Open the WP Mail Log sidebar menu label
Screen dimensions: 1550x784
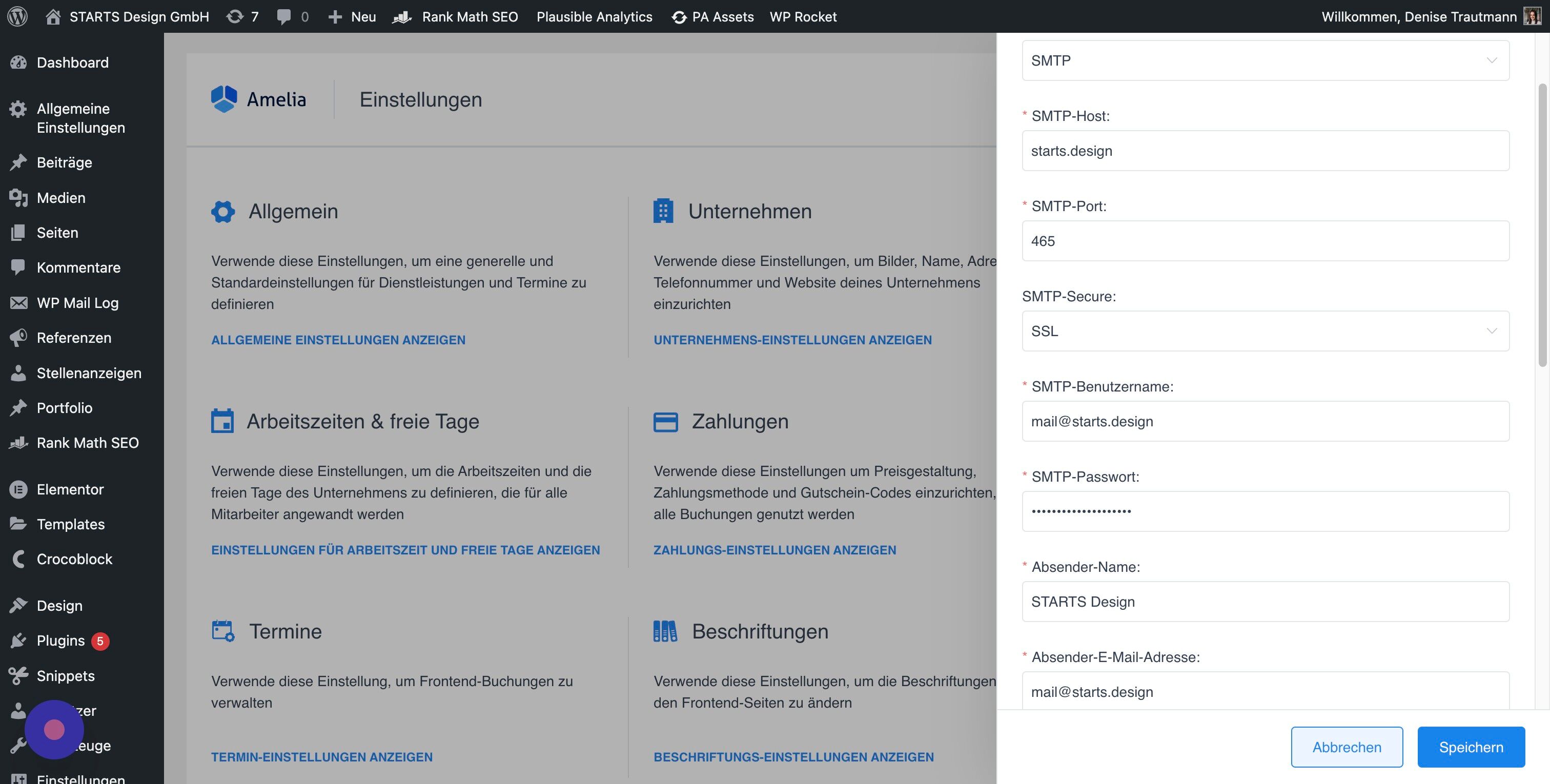(x=77, y=303)
